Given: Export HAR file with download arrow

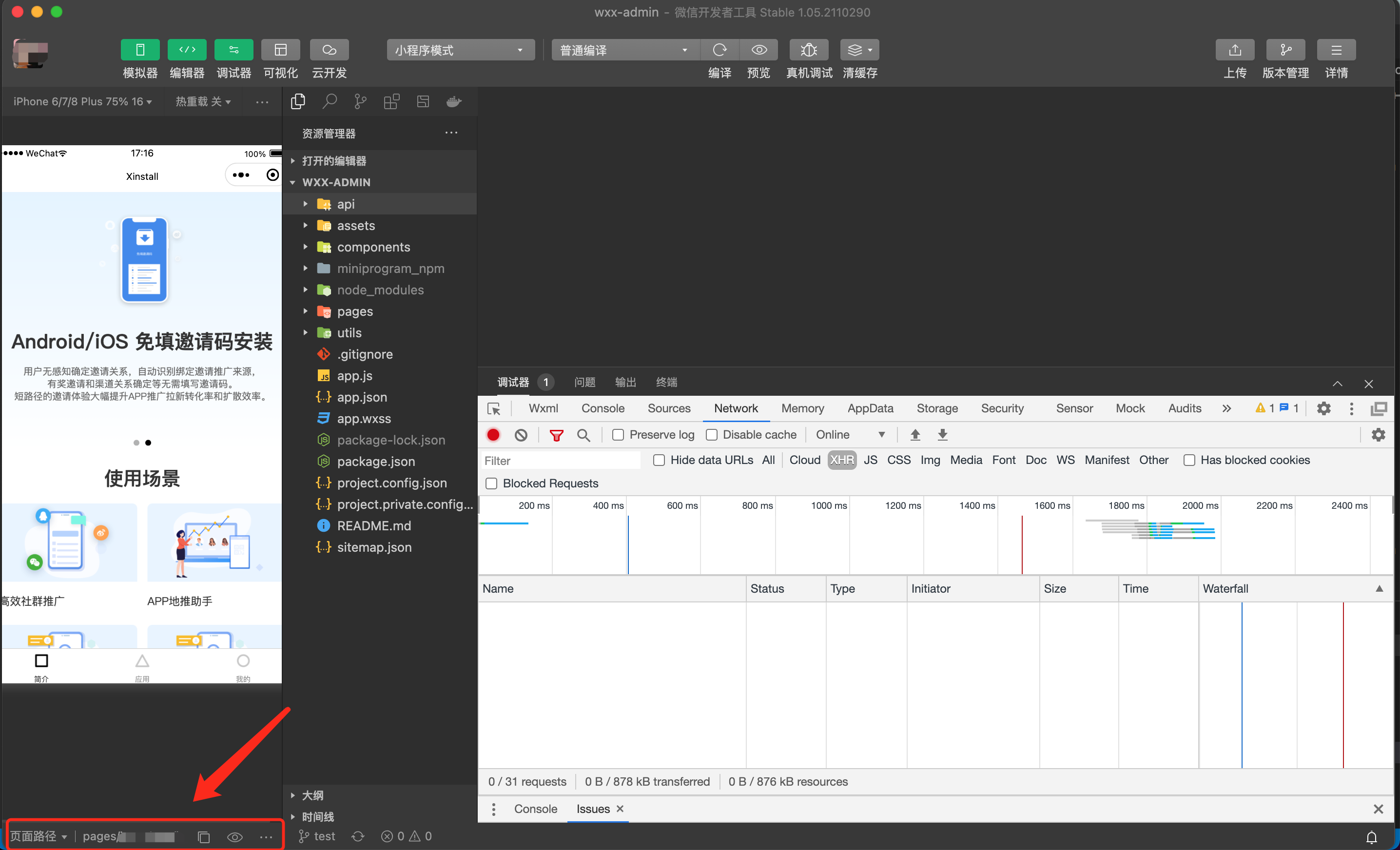Looking at the screenshot, I should point(943,435).
